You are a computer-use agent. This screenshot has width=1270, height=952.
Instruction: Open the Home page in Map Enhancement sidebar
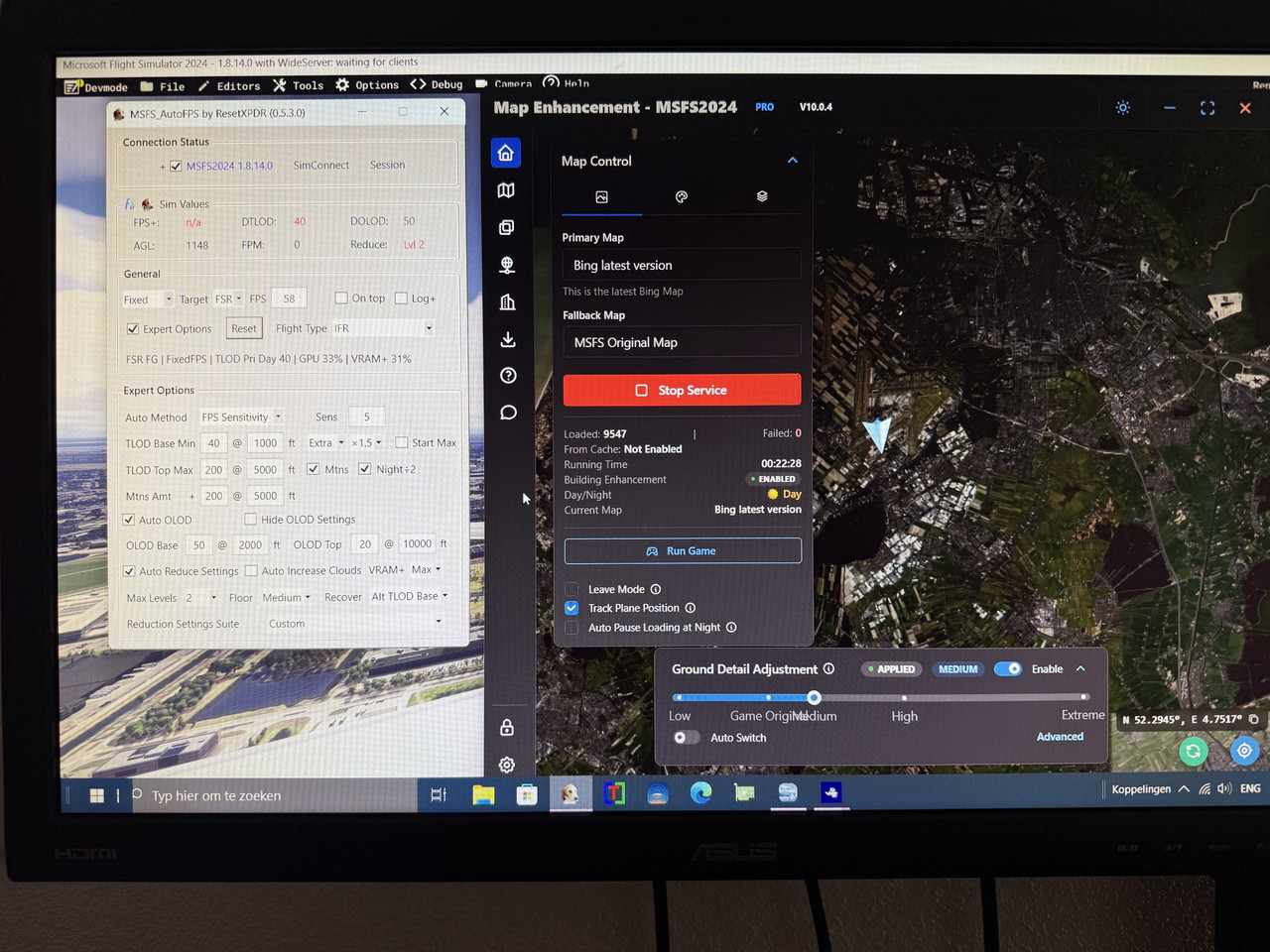[506, 153]
